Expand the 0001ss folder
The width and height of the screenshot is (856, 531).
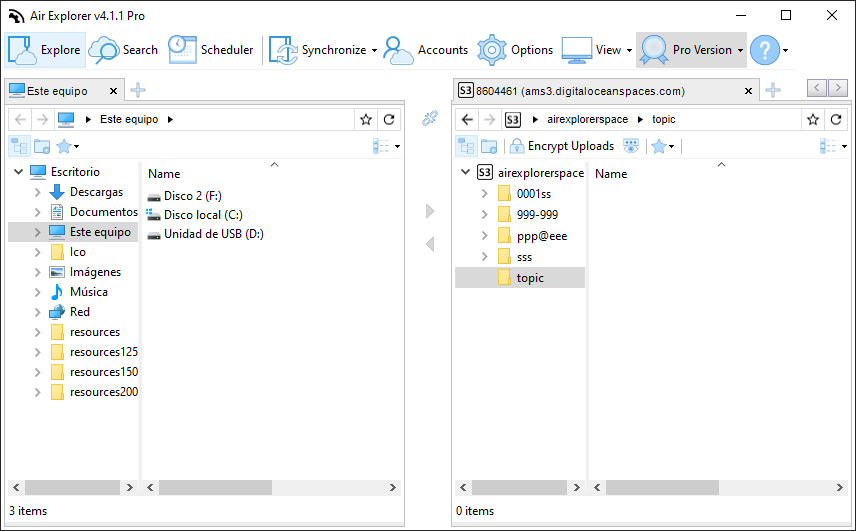tap(484, 194)
